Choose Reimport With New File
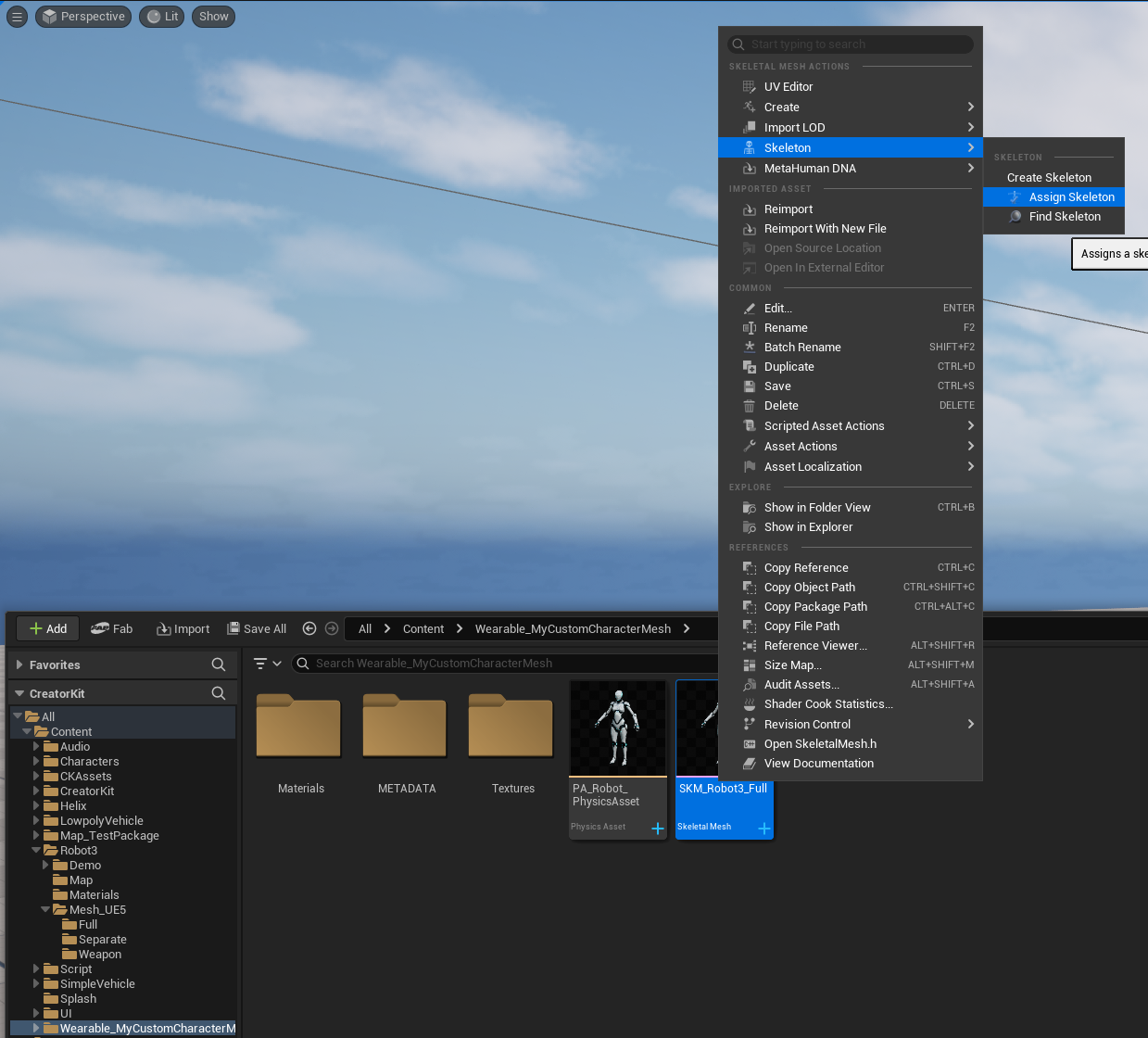The image size is (1148, 1038). (x=825, y=229)
